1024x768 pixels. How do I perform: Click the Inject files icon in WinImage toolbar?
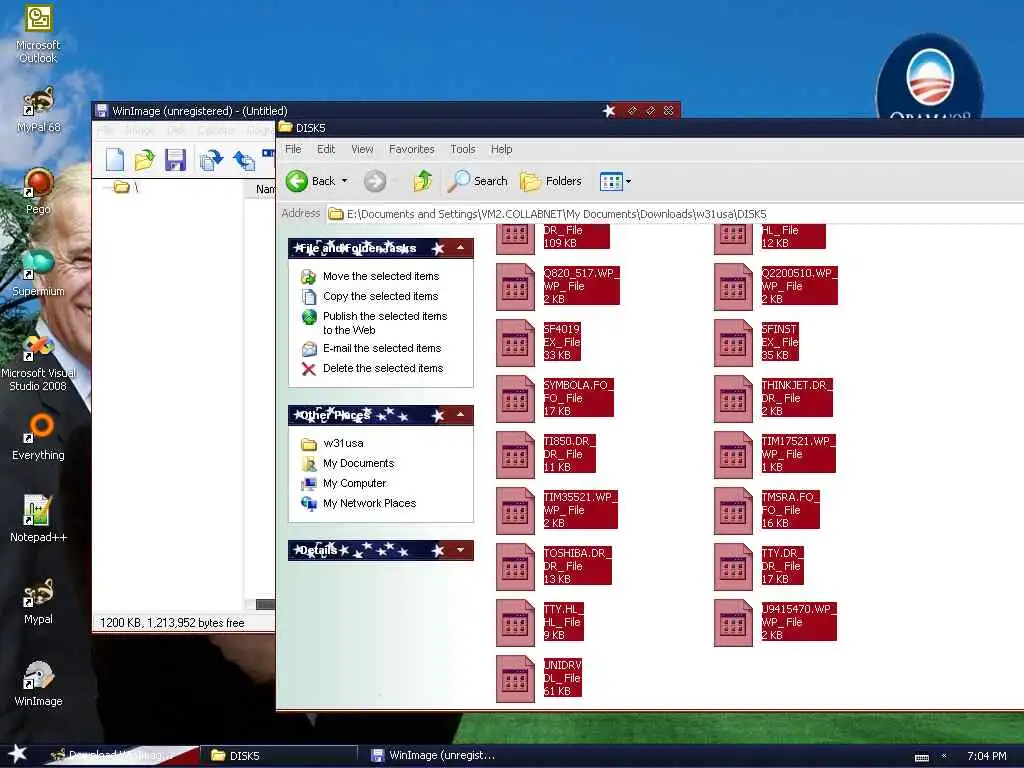tap(244, 160)
